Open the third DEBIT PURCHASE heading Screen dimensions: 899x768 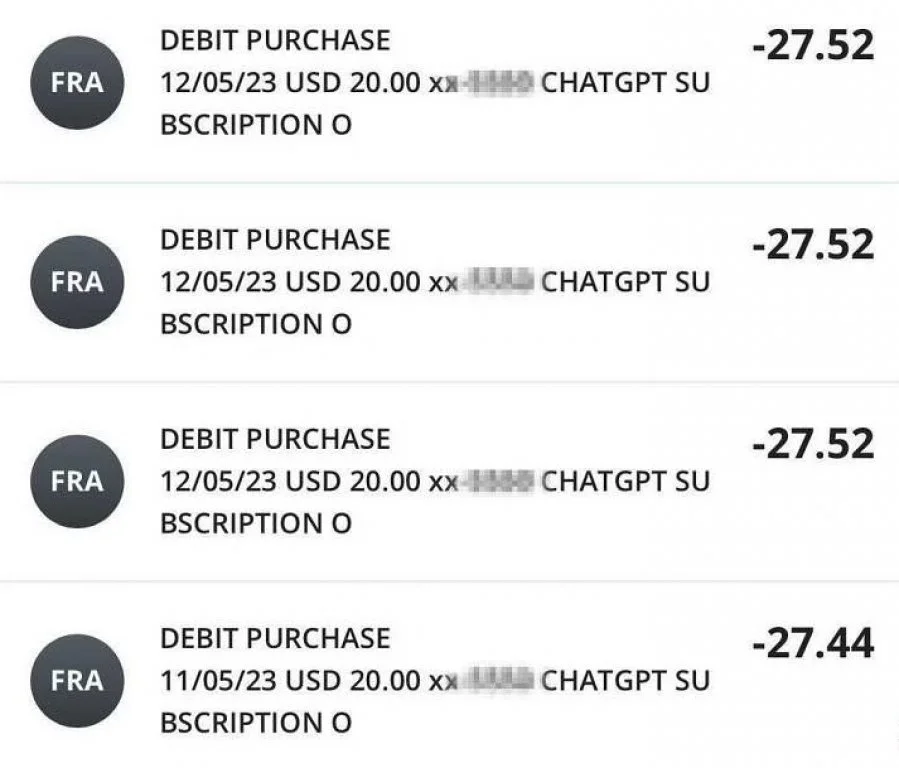coord(275,439)
